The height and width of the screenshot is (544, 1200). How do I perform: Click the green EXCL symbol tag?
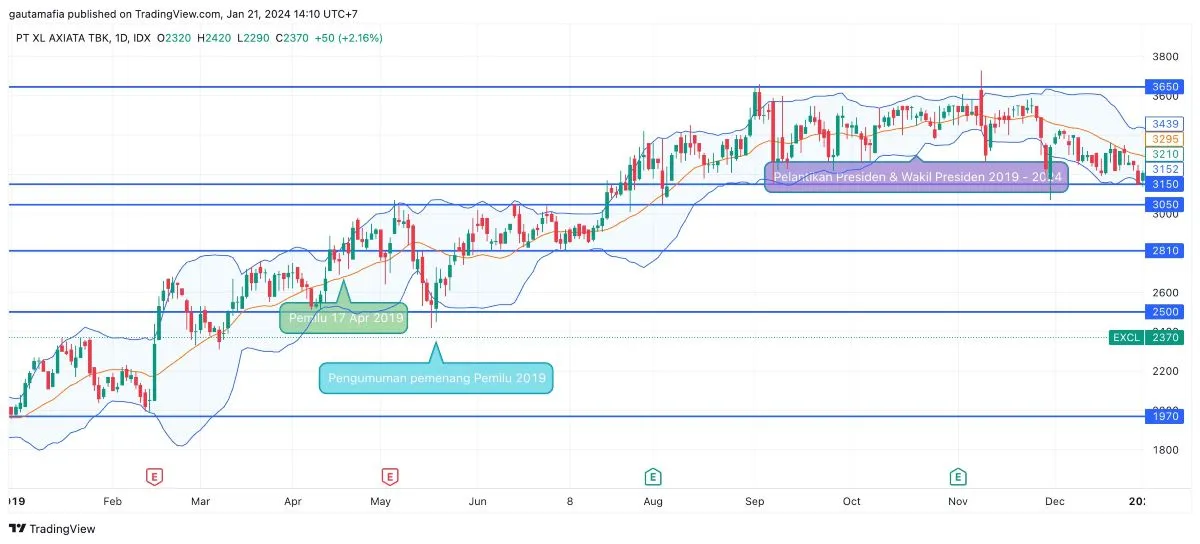point(1126,338)
